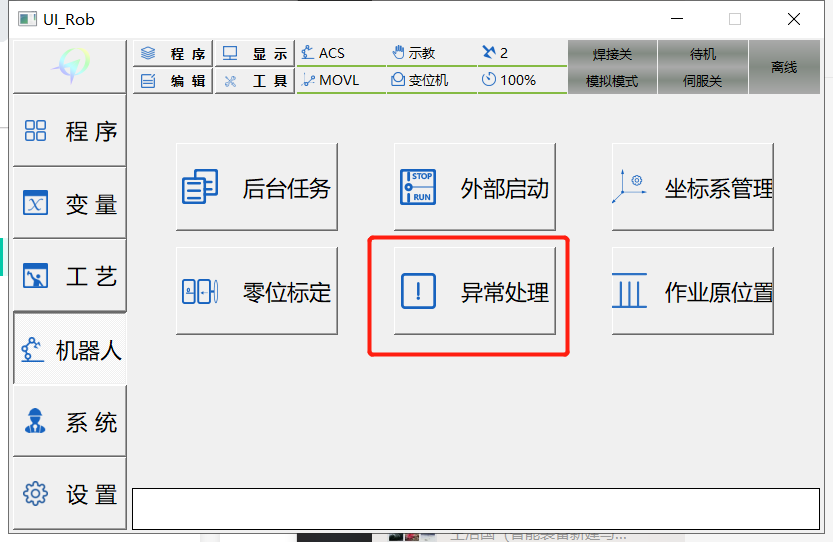Click the gear icon beside 设置
Screen dimensions: 833x542
click(x=35, y=494)
